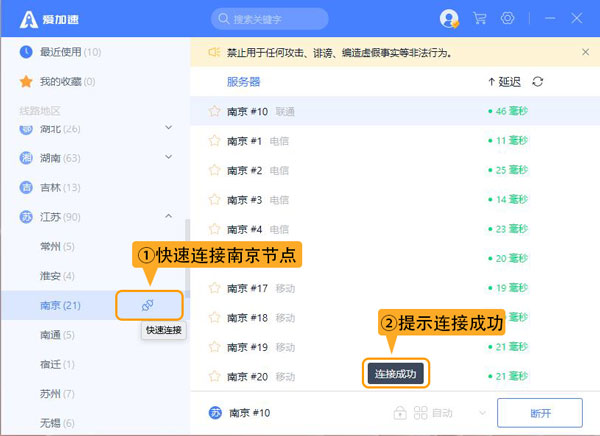Dismiss the yellow warning notice banner
The width and height of the screenshot is (600, 436).
(585, 52)
